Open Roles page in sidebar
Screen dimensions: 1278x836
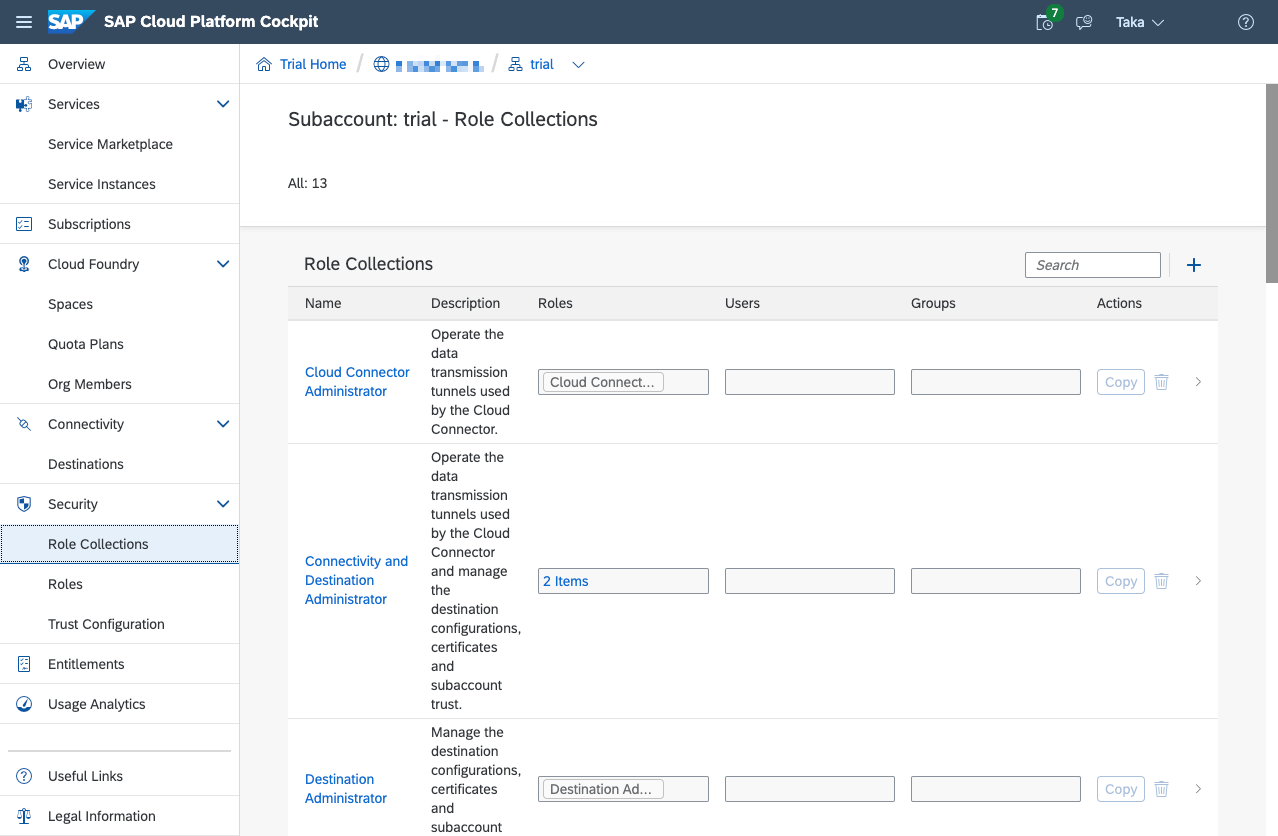[65, 584]
